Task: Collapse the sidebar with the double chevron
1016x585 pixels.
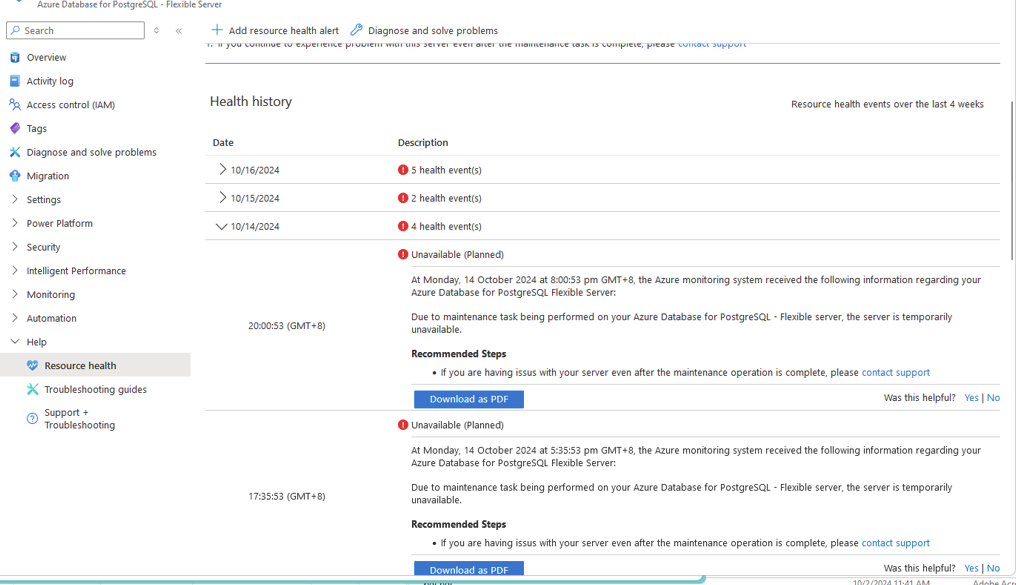Action: [x=179, y=30]
